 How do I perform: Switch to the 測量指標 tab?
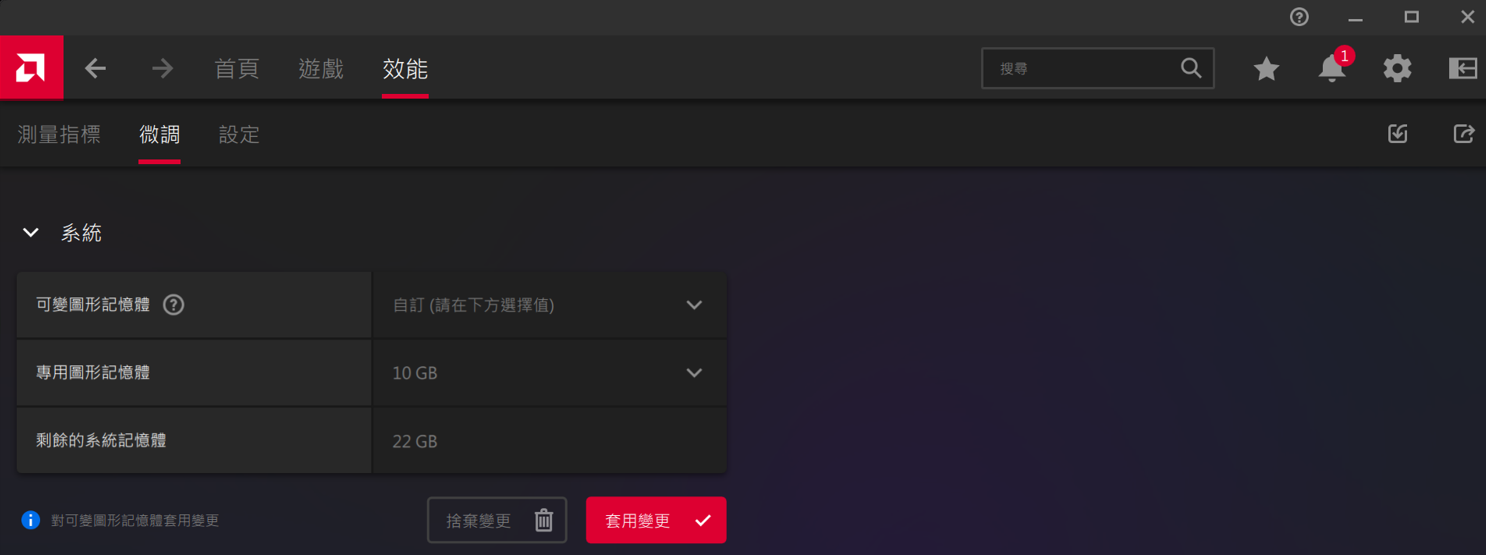[x=59, y=134]
